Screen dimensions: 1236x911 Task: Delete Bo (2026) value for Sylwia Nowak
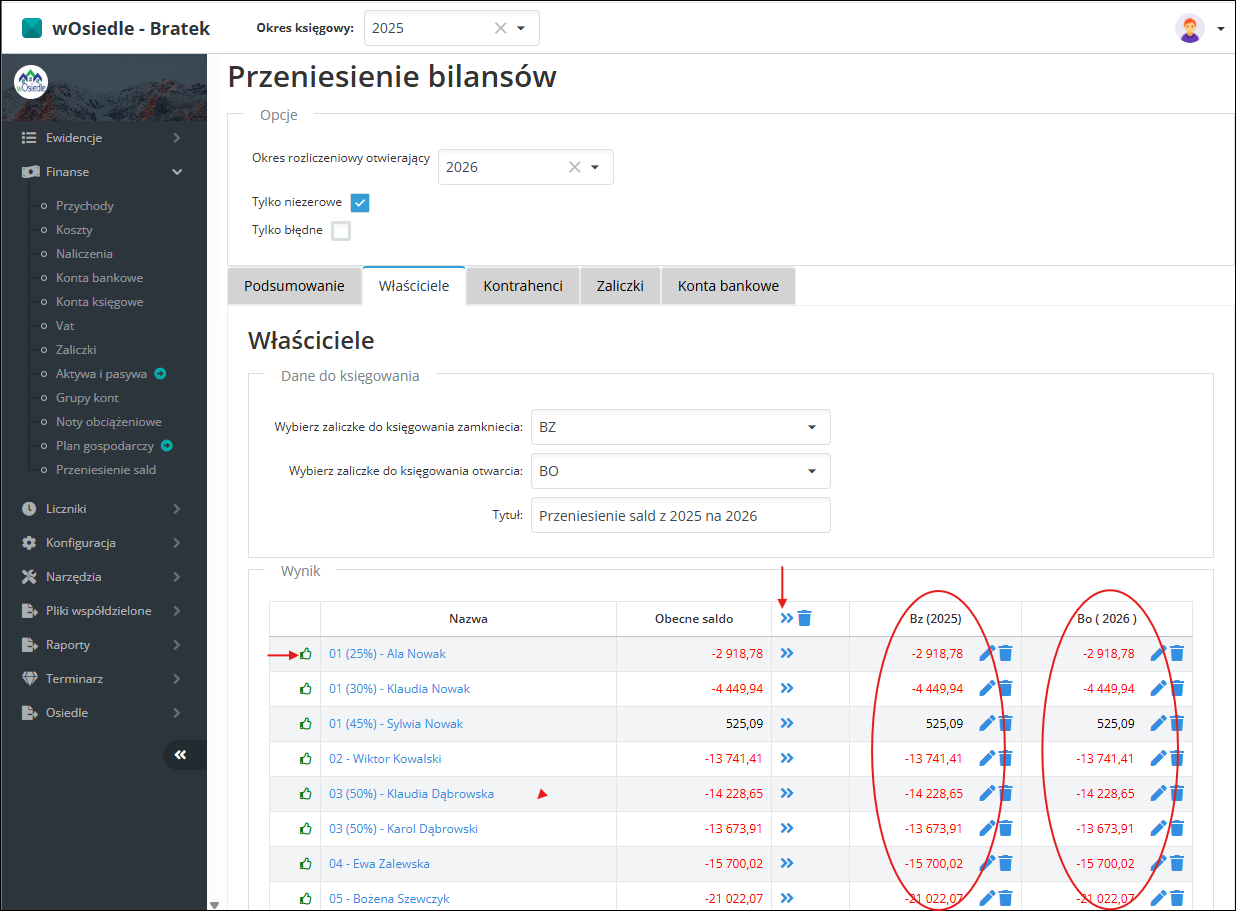pyautogui.click(x=1177, y=723)
